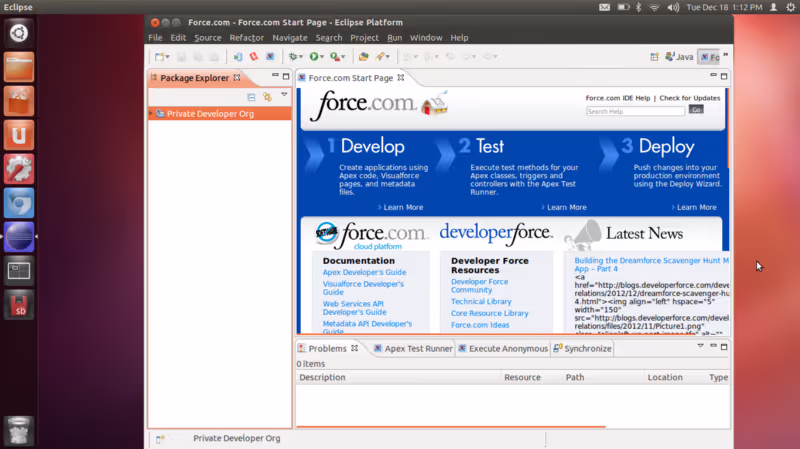Image resolution: width=800 pixels, height=449 pixels.
Task: Click the Go button beside Search Help
Action: tap(696, 109)
